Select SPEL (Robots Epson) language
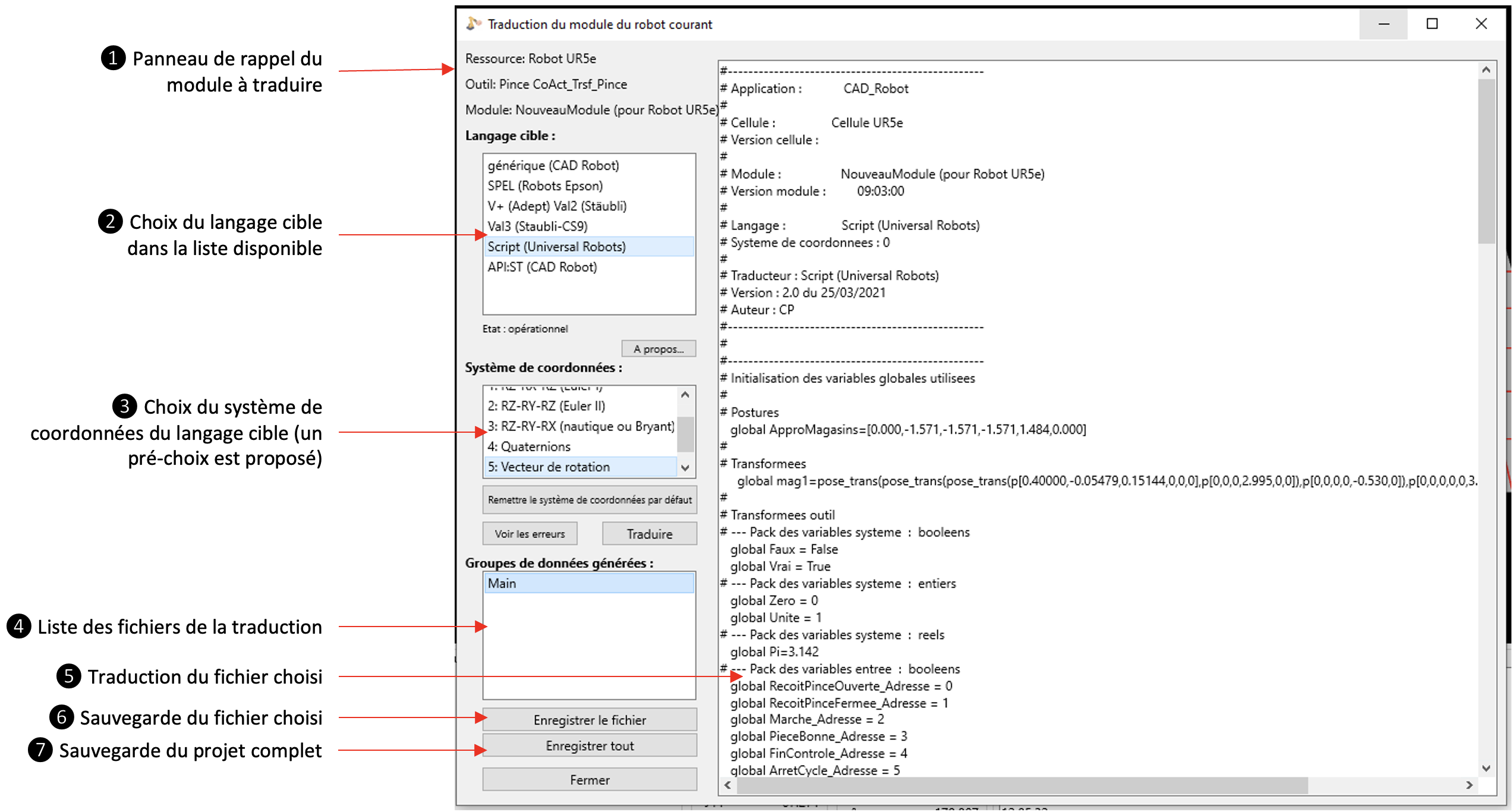Viewport: 1512px width, 812px height. [545, 186]
